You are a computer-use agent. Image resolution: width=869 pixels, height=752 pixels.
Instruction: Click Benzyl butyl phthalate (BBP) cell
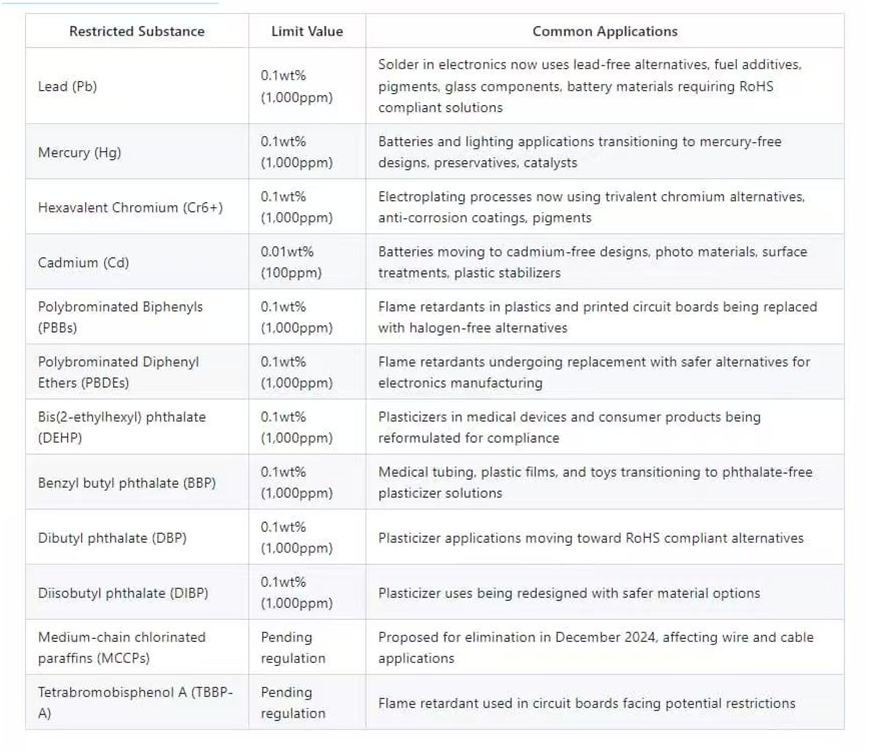[x=127, y=483]
